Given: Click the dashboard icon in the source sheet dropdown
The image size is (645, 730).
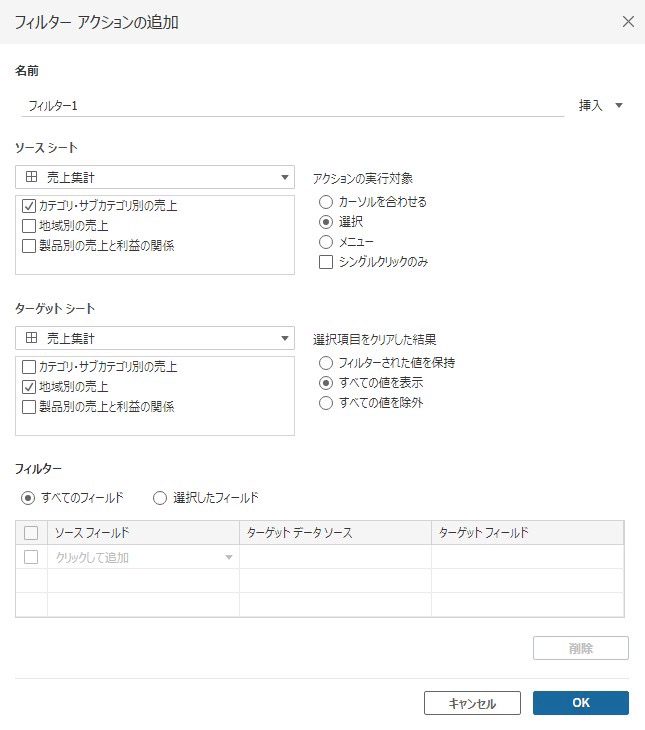Looking at the screenshot, I should pos(31,177).
